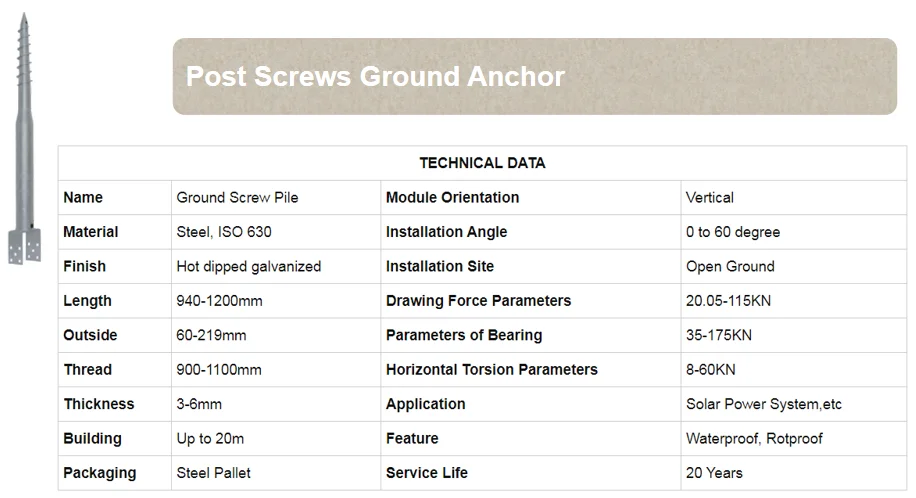Viewport: 916px width, 498px height.
Task: Click the Open Ground installation site value
Action: 730,267
